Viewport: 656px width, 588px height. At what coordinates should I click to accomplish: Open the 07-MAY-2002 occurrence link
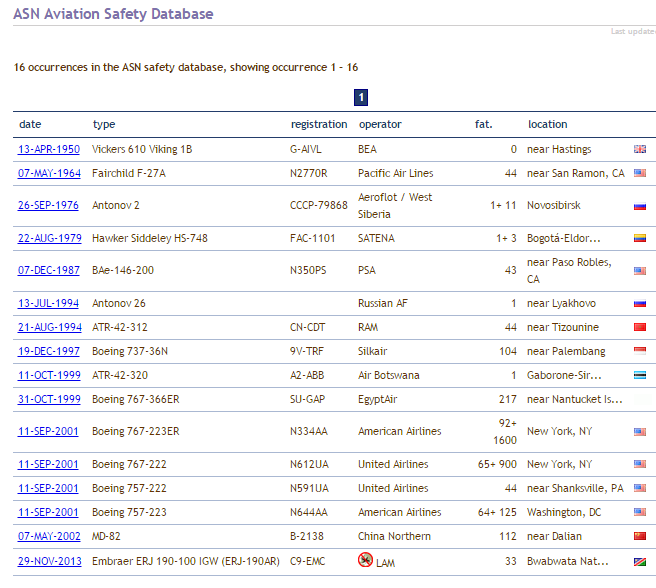(x=49, y=536)
